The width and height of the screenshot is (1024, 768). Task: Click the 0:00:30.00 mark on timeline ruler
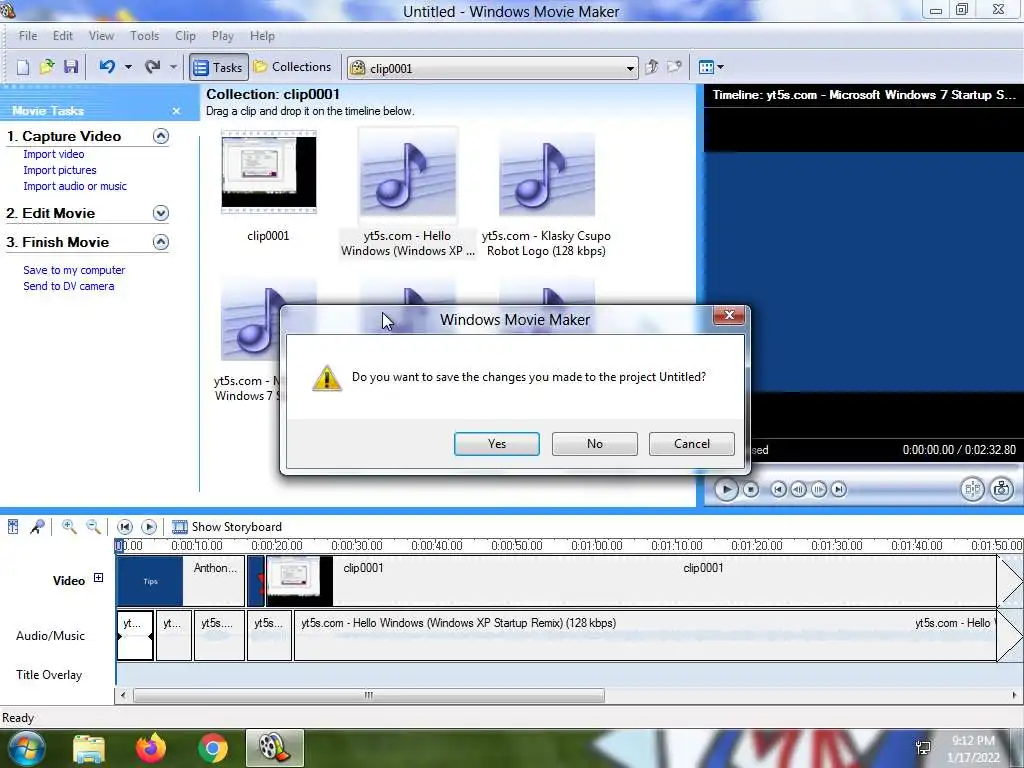[357, 545]
